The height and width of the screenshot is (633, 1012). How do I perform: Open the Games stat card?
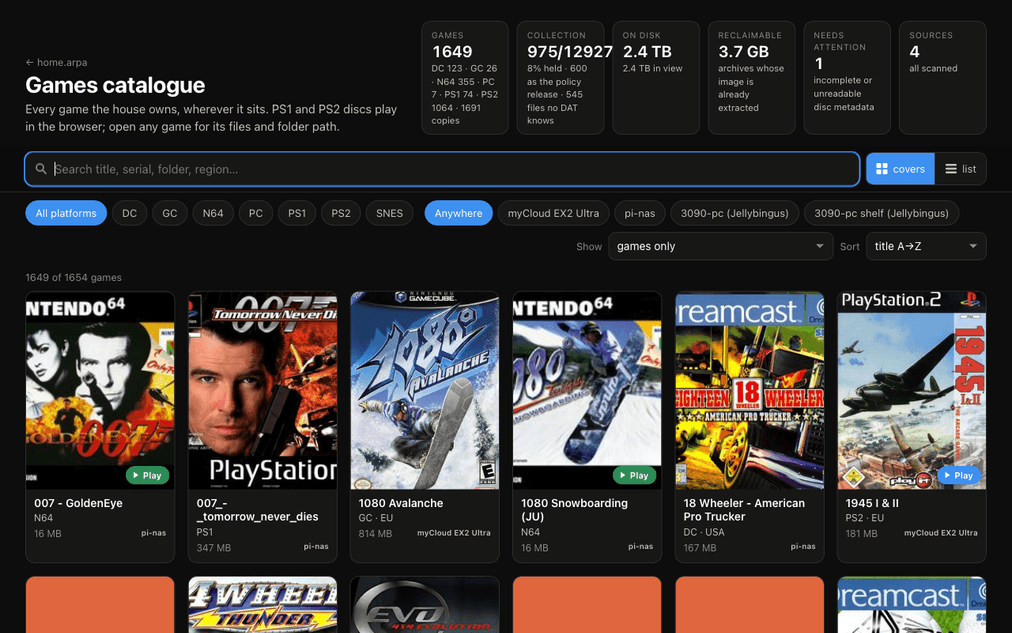(x=465, y=77)
